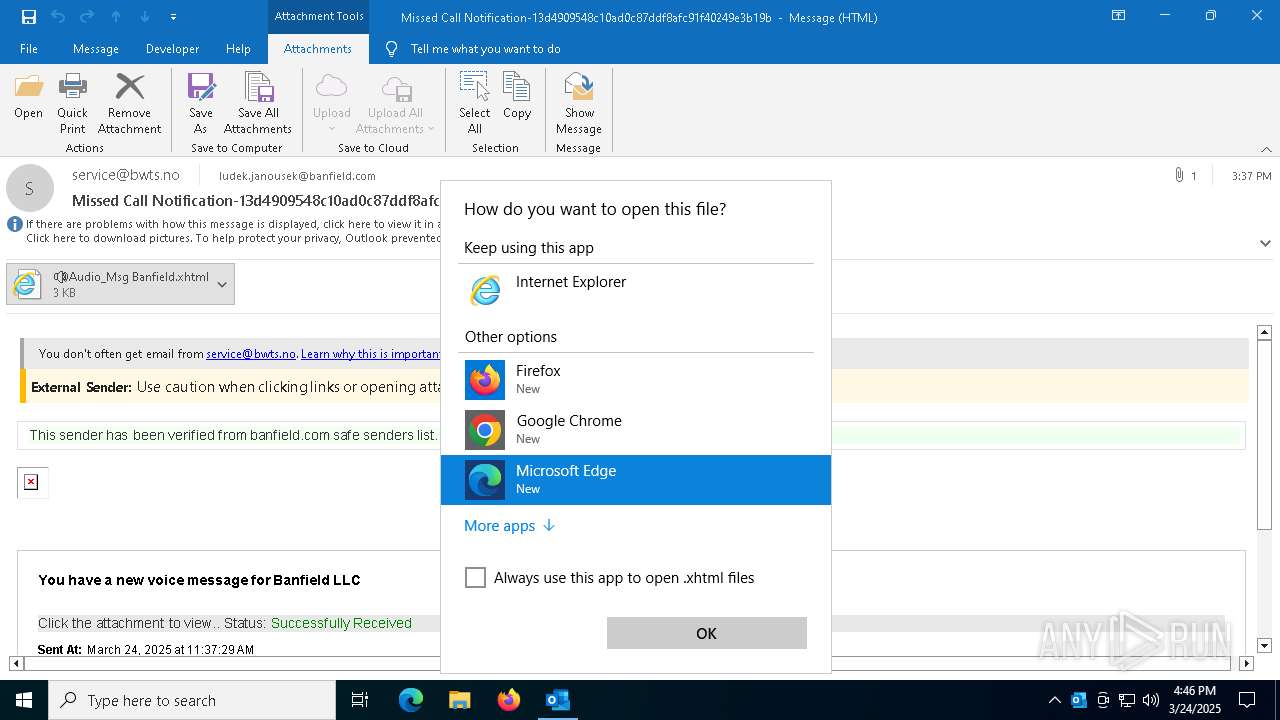This screenshot has width=1280, height=720.
Task: Click the Windows Start button
Action: tap(24, 700)
